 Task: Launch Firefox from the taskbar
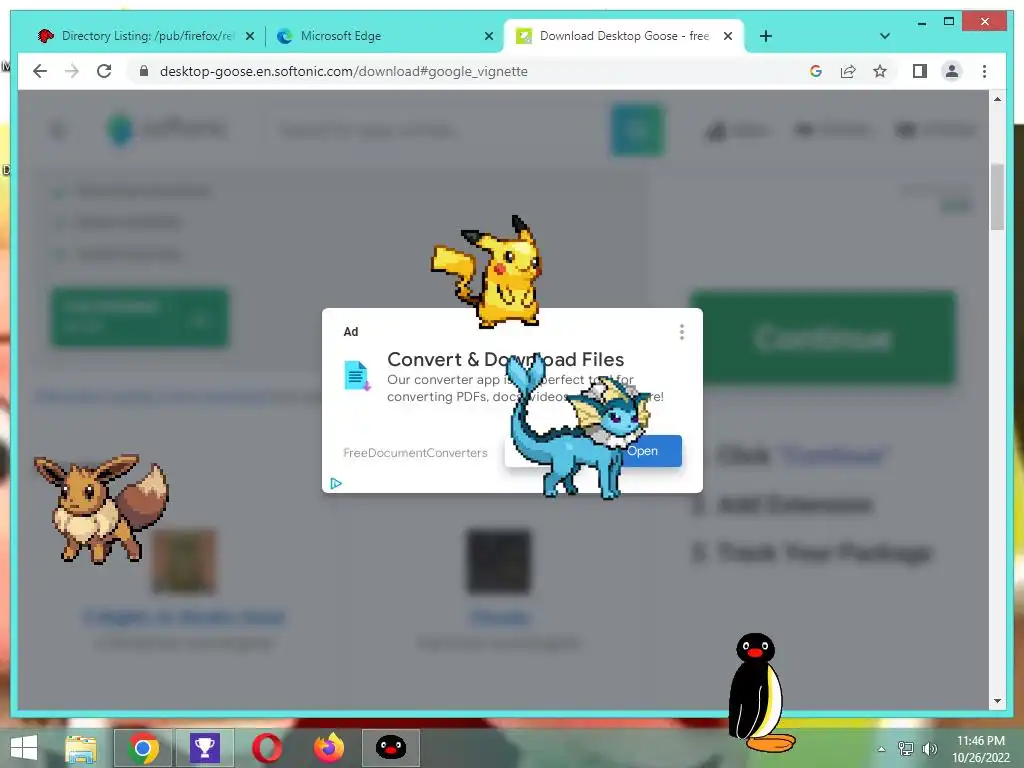click(329, 748)
